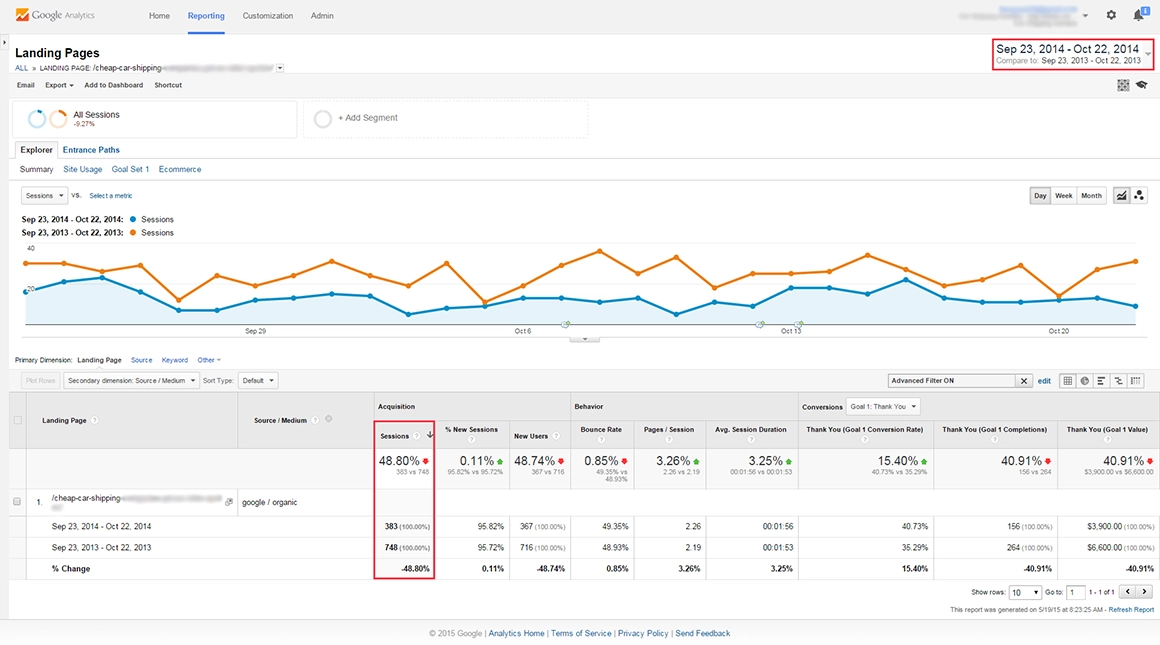The image size is (1160, 645).
Task: Open the Other primary dimension dropdown
Action: click(209, 360)
